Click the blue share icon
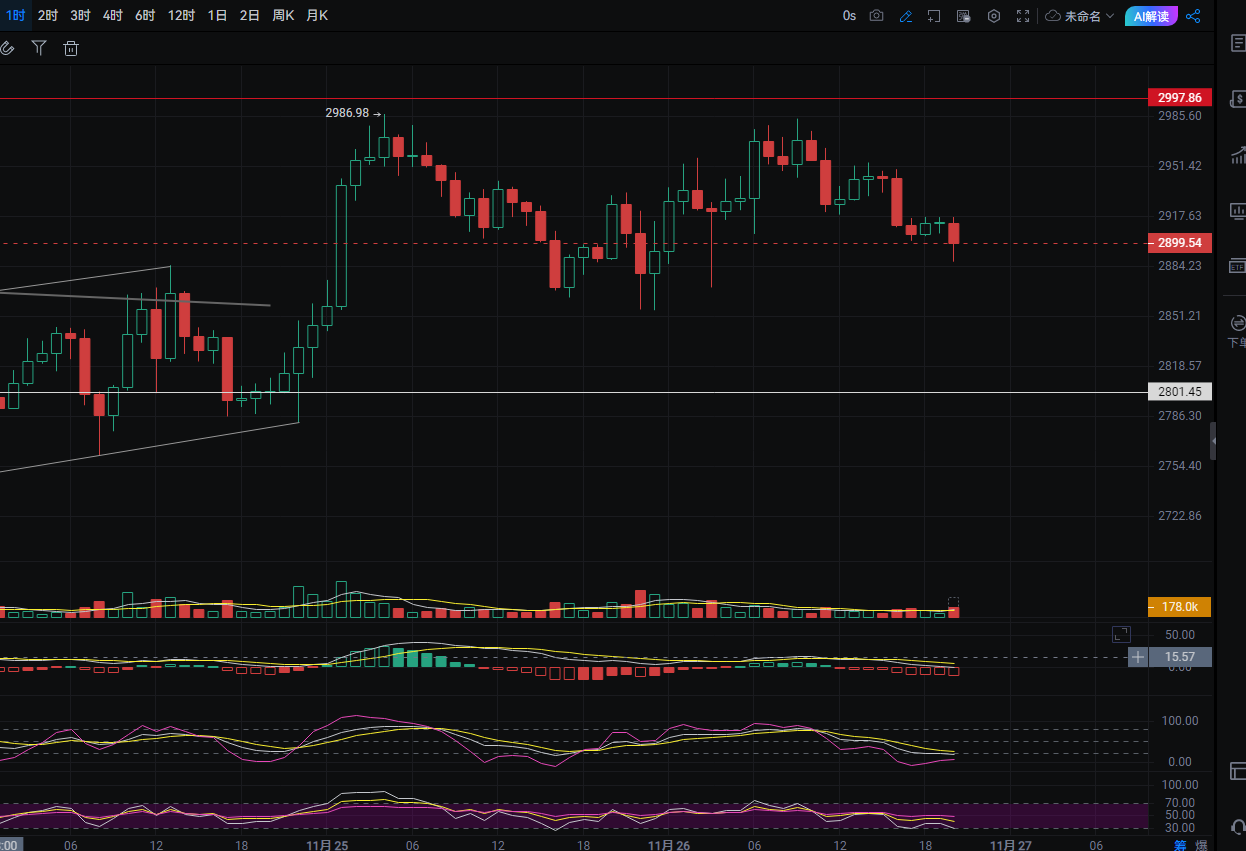 tap(1192, 16)
